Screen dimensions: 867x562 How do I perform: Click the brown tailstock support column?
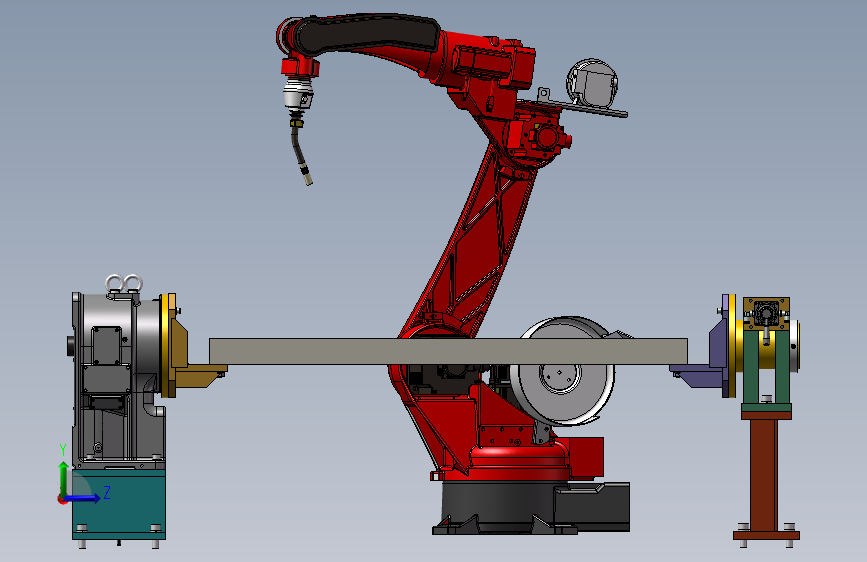click(x=765, y=475)
